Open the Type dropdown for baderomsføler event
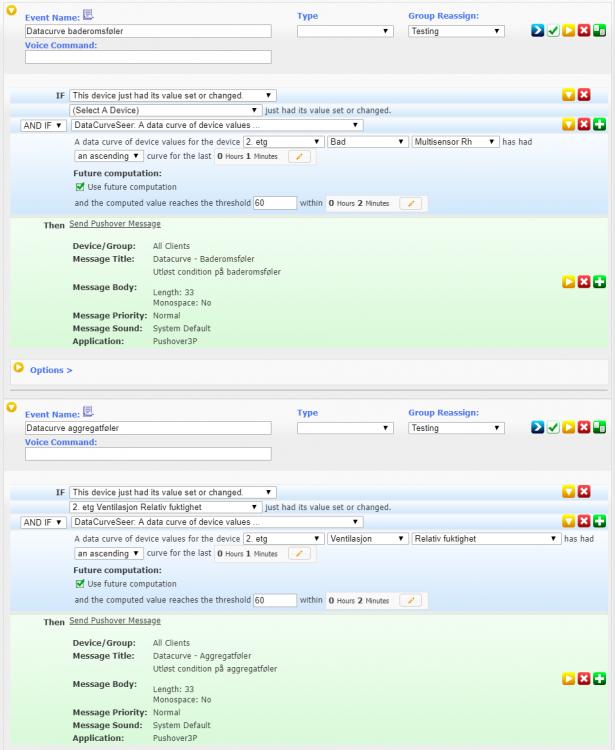615x750 pixels. pyautogui.click(x=345, y=31)
